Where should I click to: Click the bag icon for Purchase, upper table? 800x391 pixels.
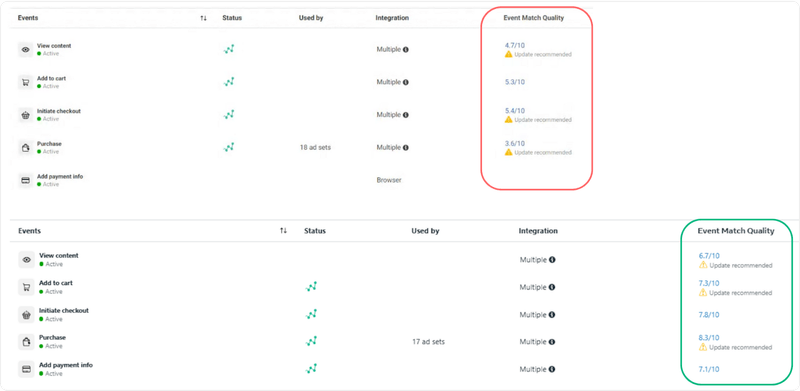(26, 148)
